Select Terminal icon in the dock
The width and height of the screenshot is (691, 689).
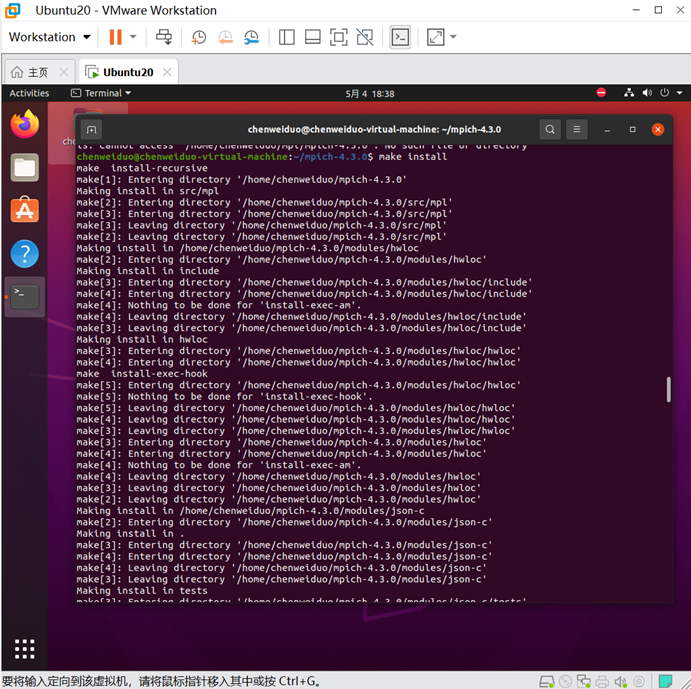coord(25,297)
